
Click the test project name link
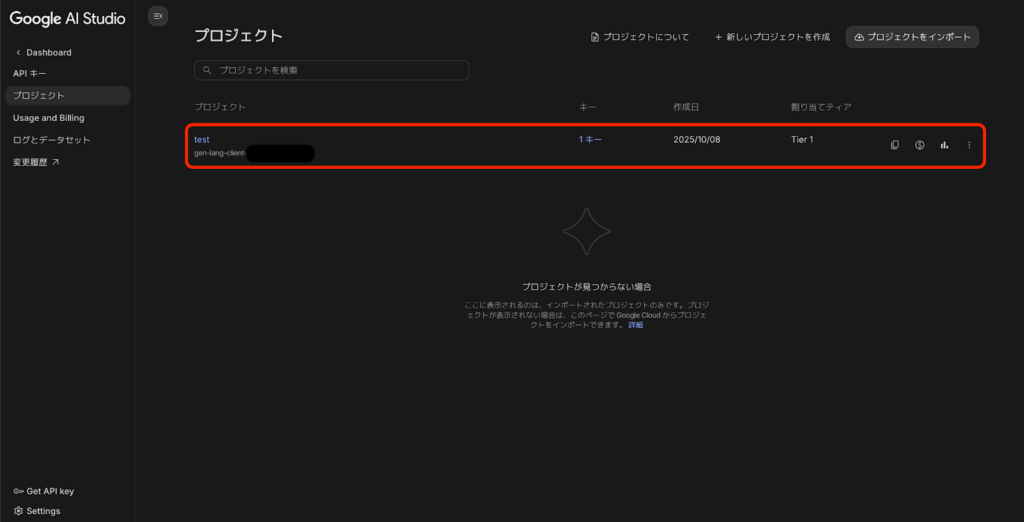pos(202,140)
